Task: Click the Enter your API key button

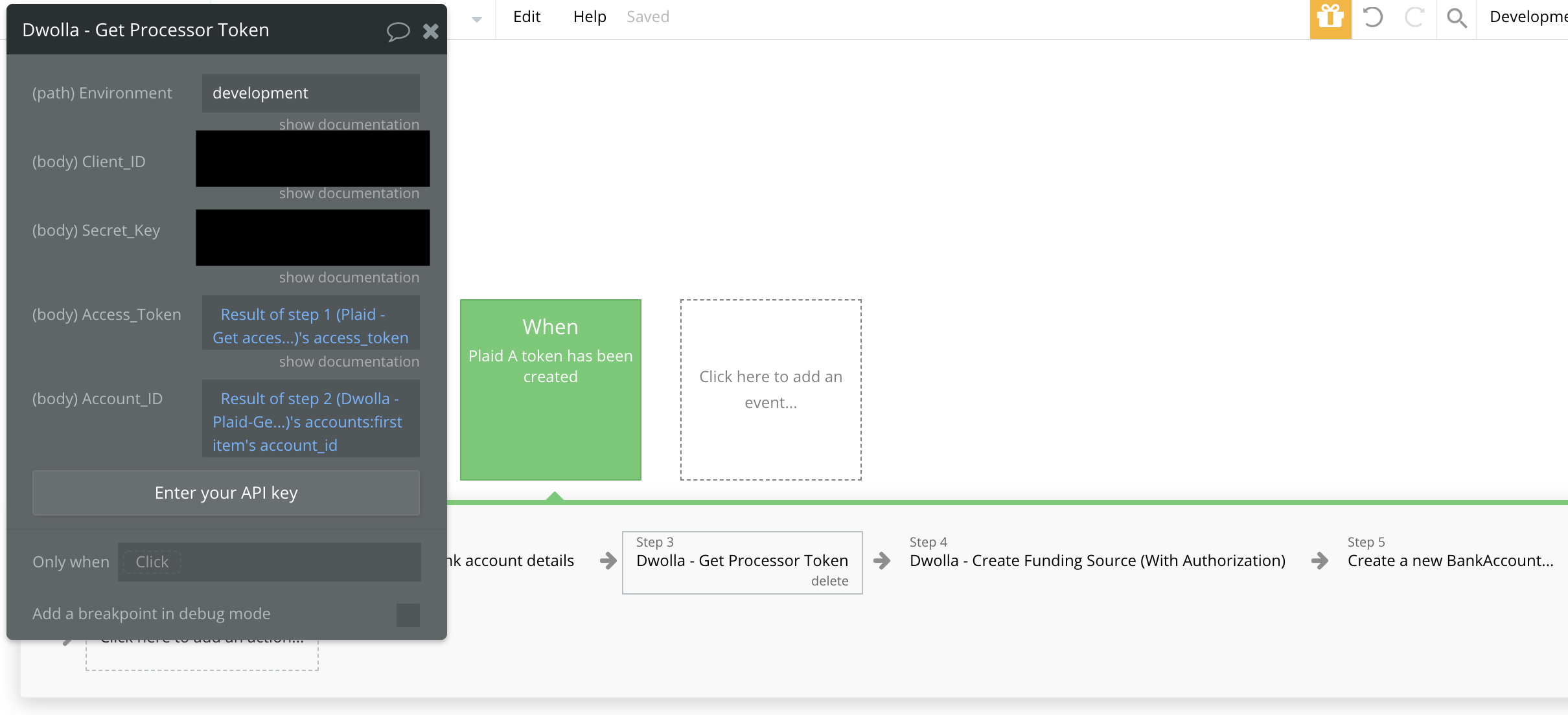Action: pyautogui.click(x=226, y=493)
